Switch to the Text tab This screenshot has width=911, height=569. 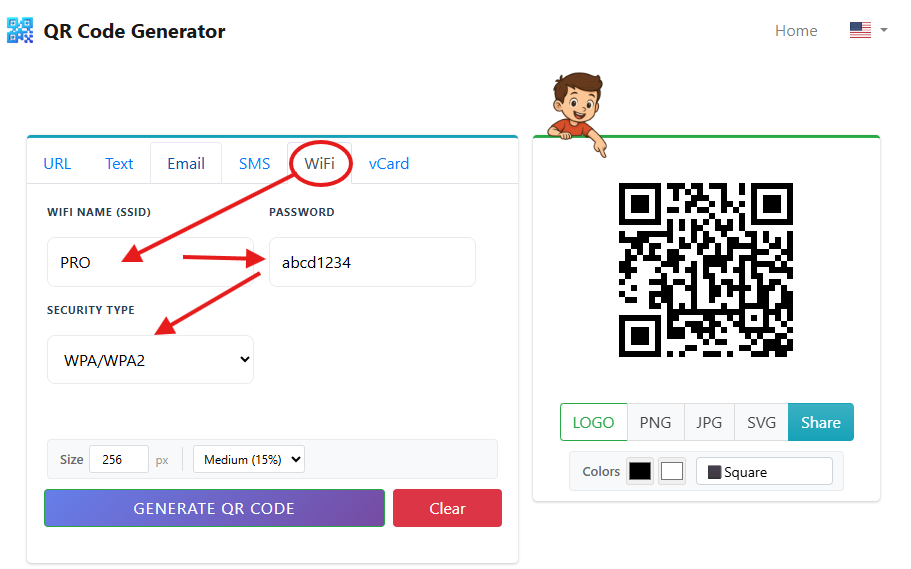tap(119, 163)
